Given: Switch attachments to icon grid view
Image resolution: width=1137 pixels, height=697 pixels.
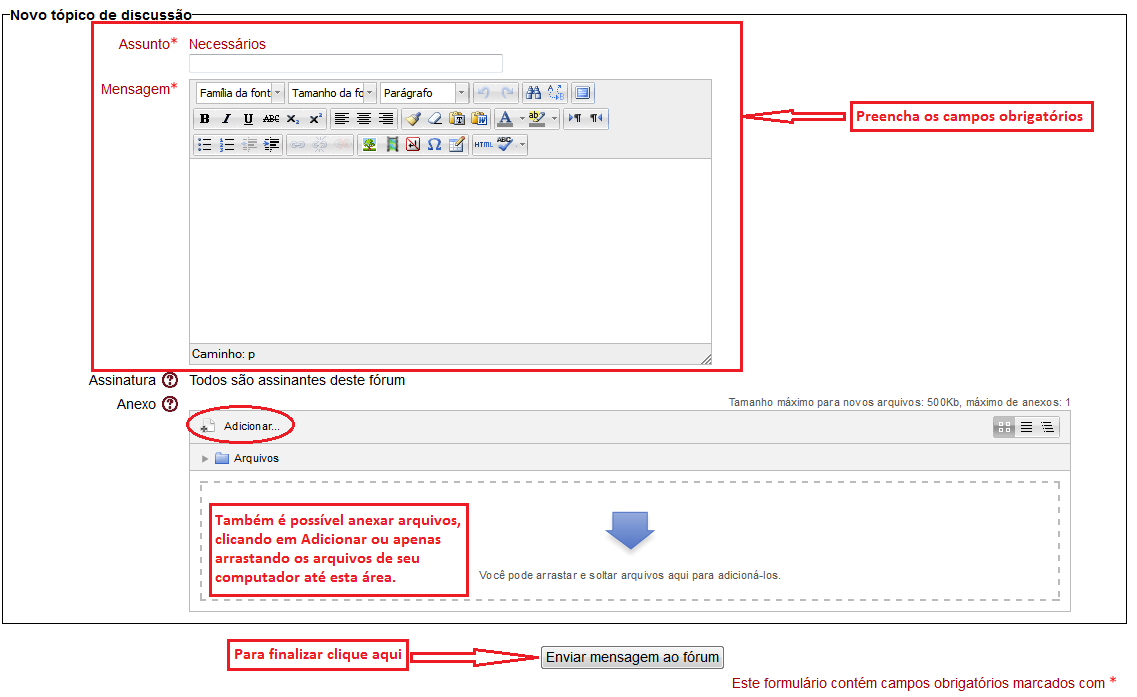Looking at the screenshot, I should point(1004,427).
